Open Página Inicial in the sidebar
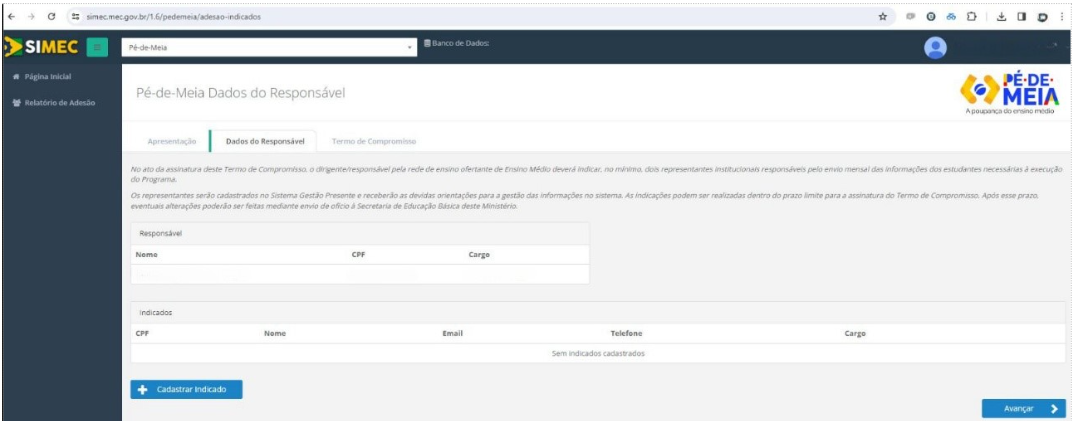1073x421 pixels. (42, 76)
